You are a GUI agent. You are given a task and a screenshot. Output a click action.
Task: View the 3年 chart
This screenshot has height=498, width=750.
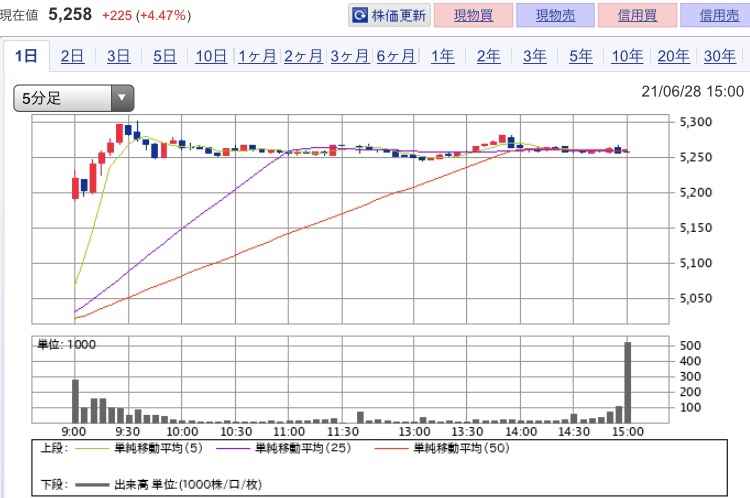534,56
